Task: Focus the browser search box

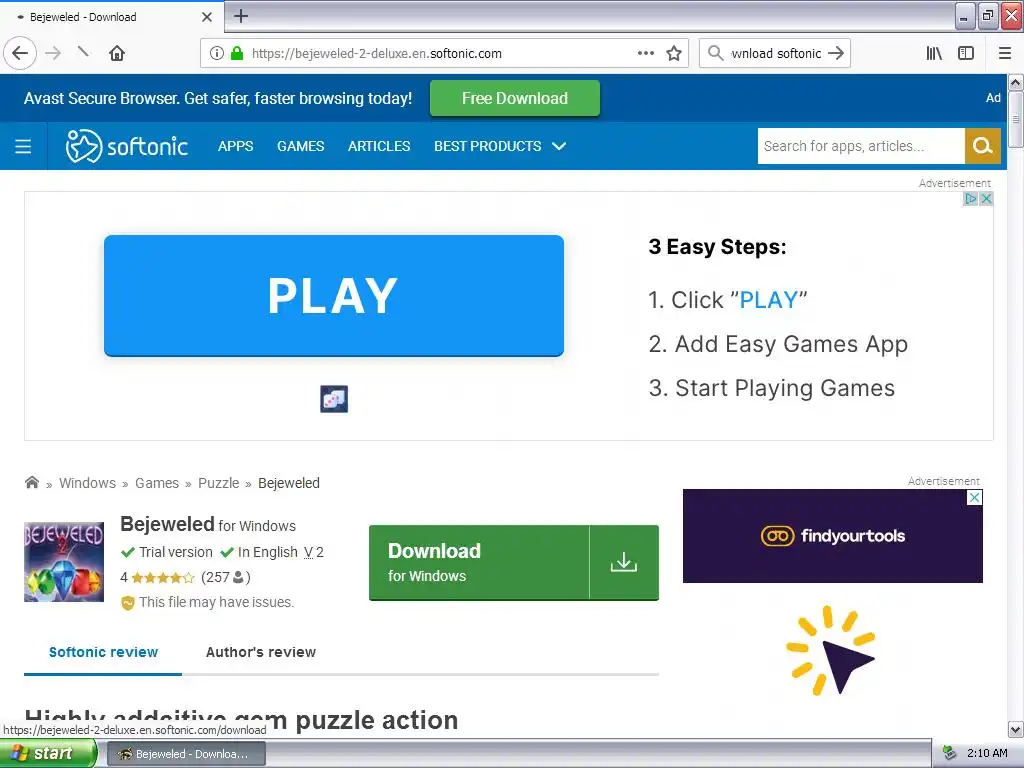Action: tap(775, 54)
